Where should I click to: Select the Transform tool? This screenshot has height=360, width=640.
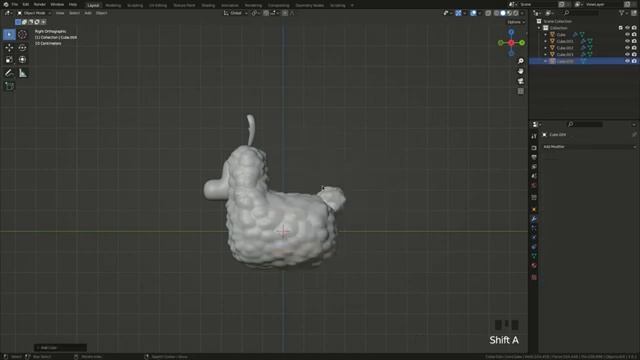(22, 60)
